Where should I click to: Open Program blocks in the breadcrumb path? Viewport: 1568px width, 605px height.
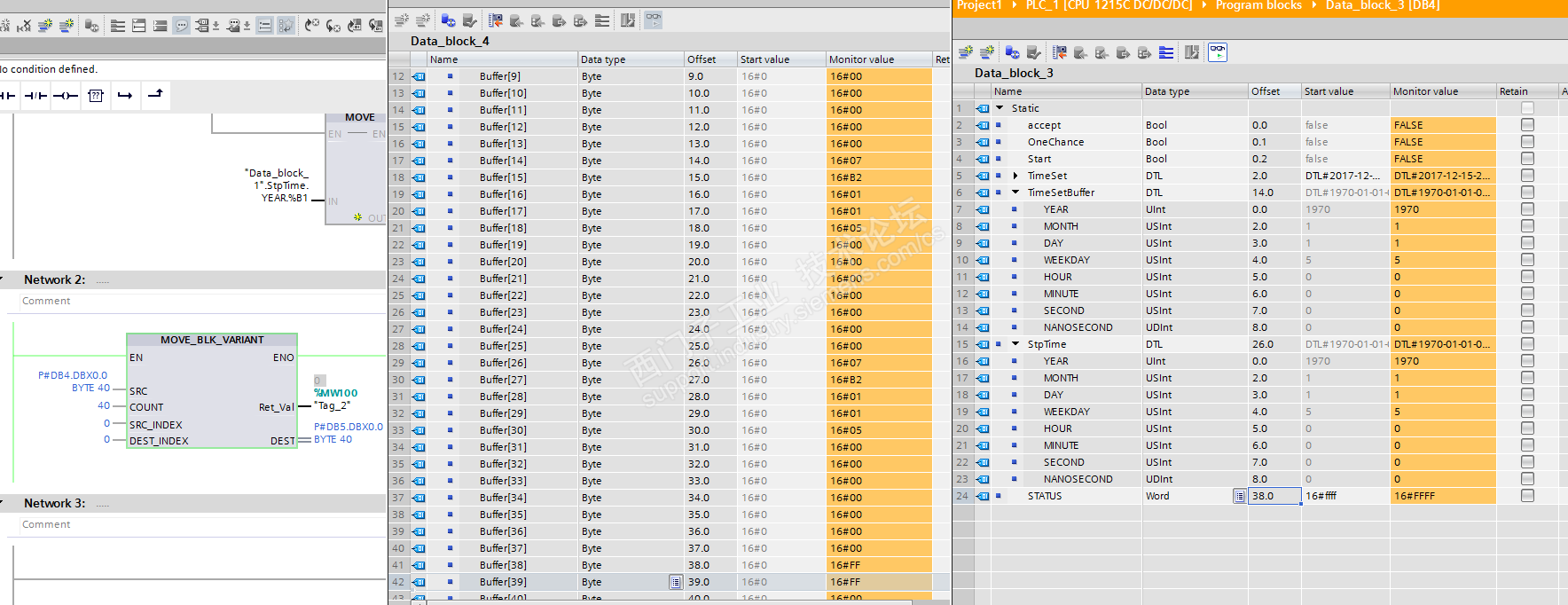pyautogui.click(x=1258, y=5)
